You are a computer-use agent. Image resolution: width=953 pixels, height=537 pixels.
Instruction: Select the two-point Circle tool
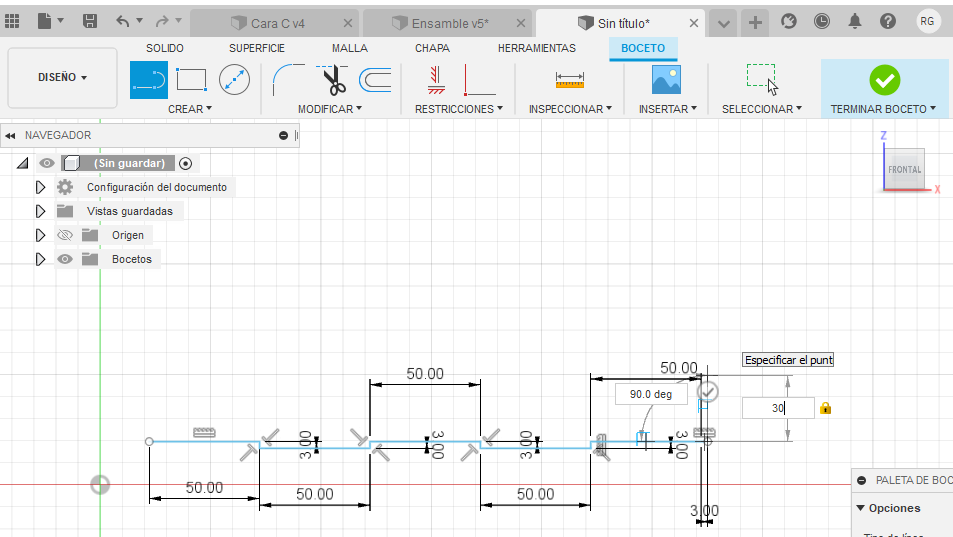tap(234, 80)
